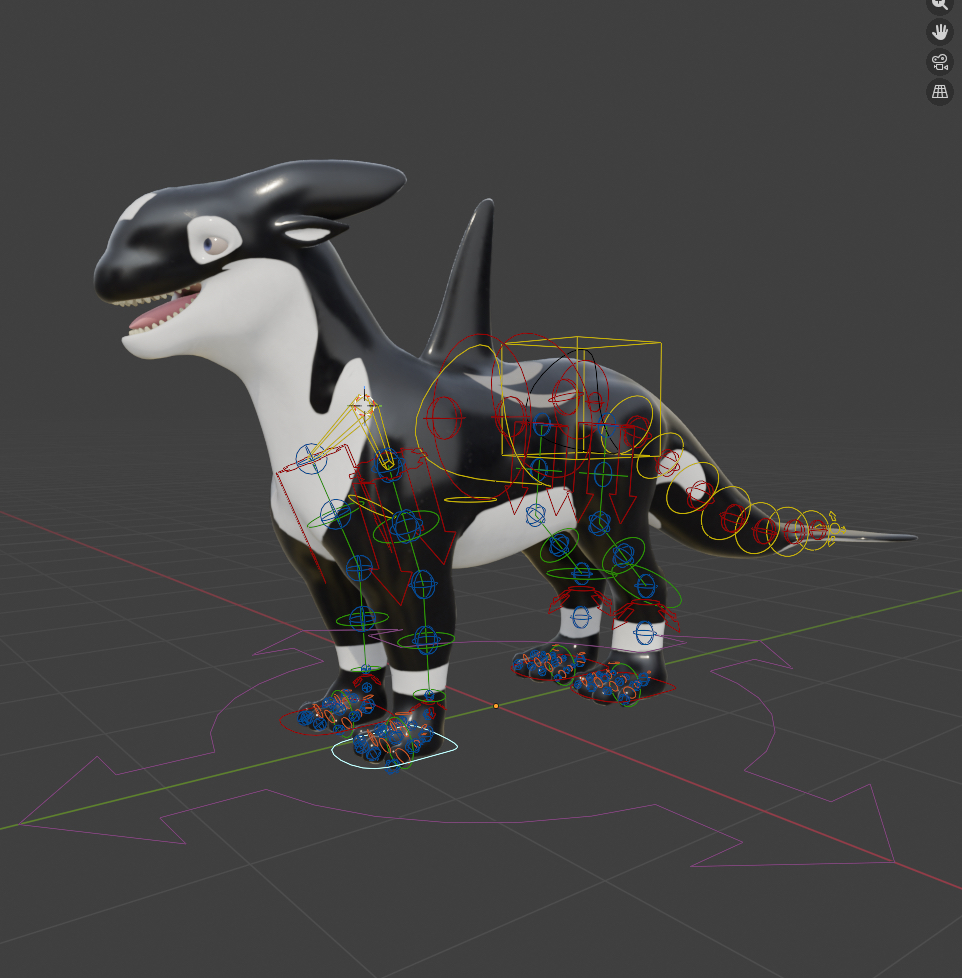962x978 pixels.
Task: Switch perspective/orthographic with the grid icon
Action: (939, 92)
